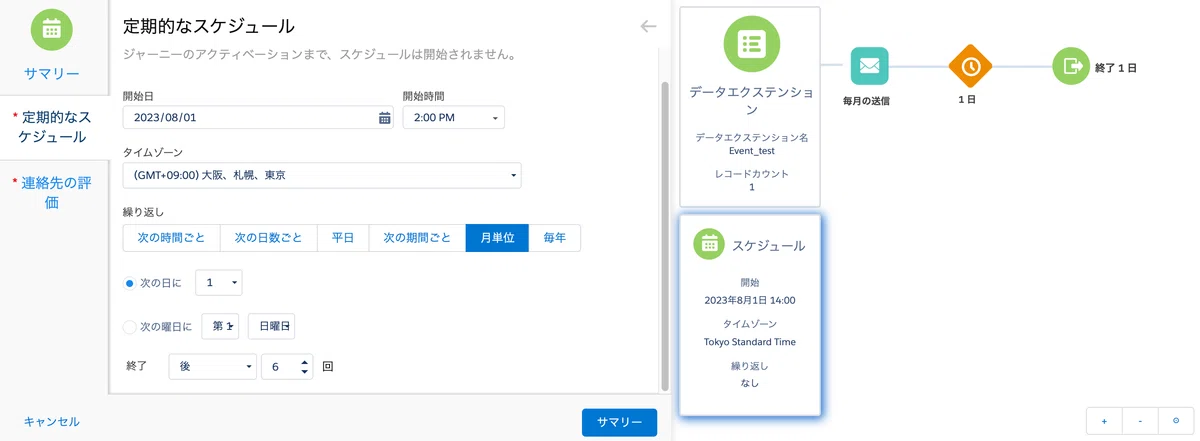This screenshot has width=1200, height=441.
Task: Open 連絡先の評価 sidebar step
Action: [52, 192]
